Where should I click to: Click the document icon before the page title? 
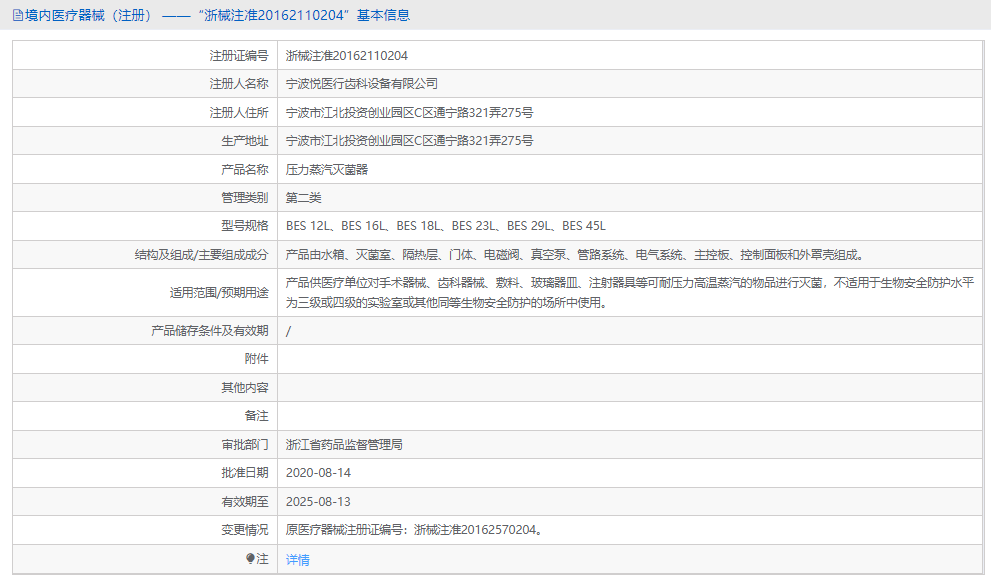[18, 15]
